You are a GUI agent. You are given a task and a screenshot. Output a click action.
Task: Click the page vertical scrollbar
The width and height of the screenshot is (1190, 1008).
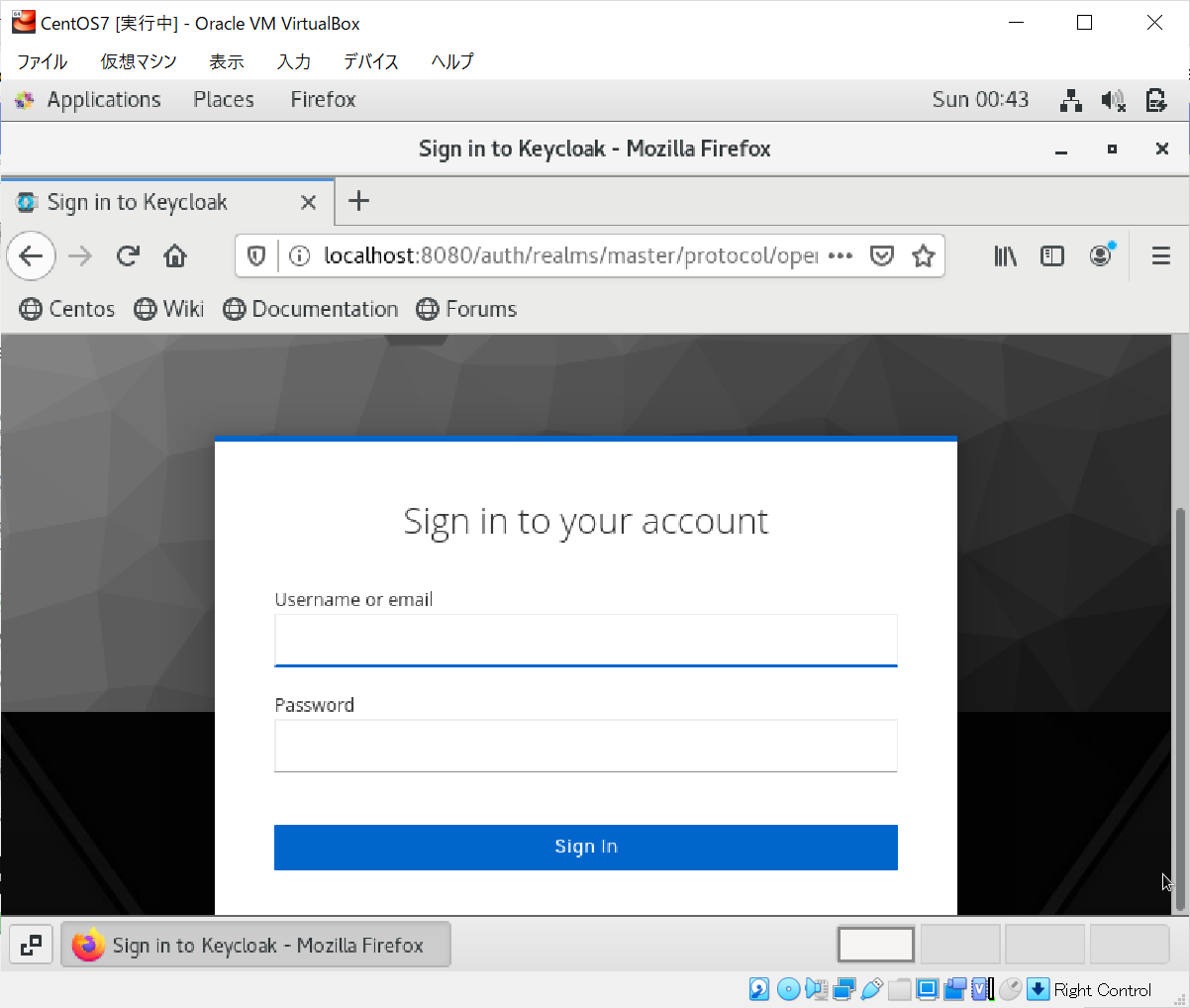coord(1179,709)
